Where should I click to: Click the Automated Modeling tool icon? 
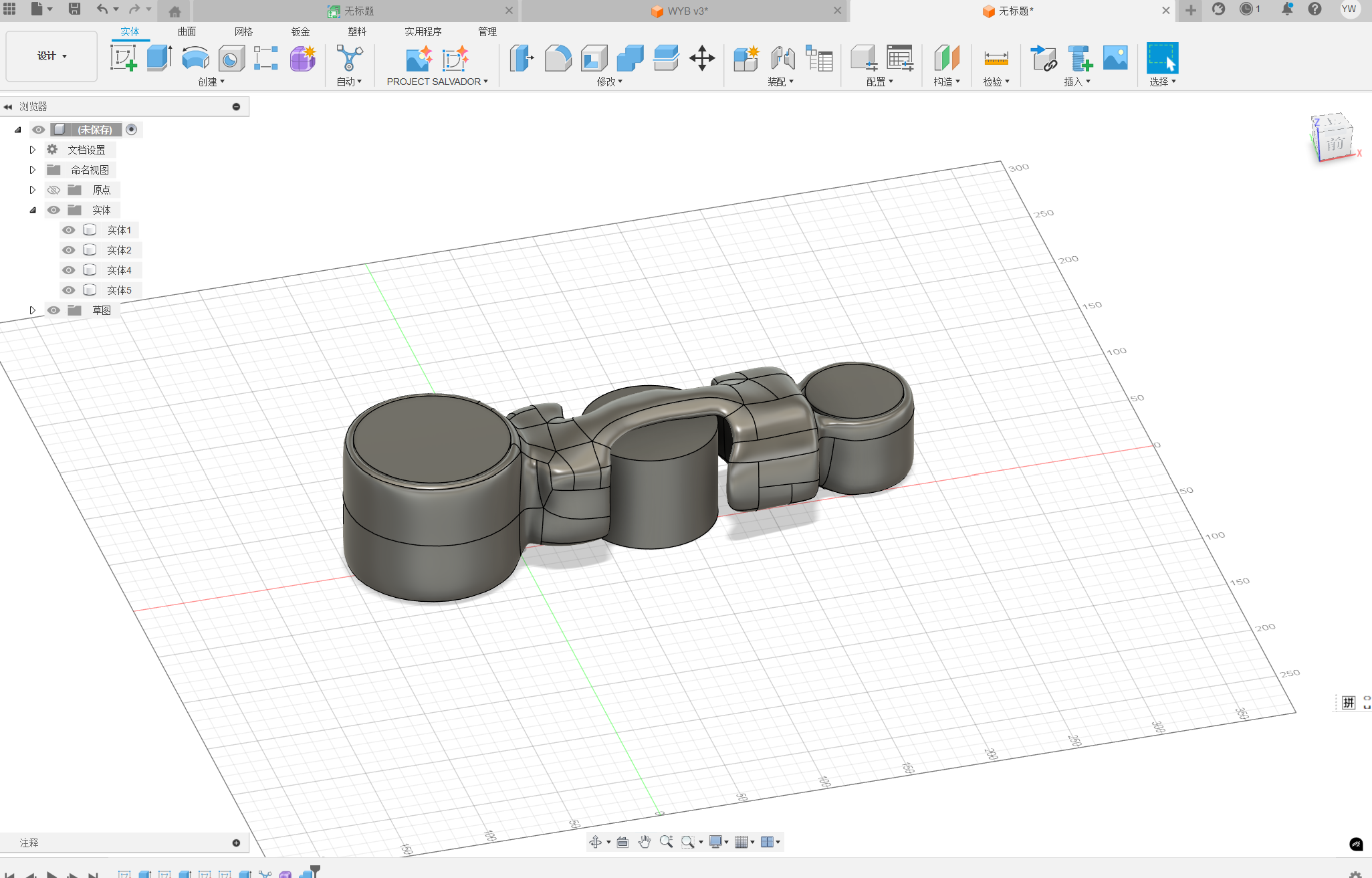(349, 58)
